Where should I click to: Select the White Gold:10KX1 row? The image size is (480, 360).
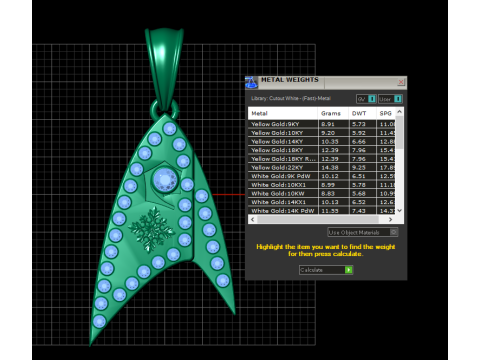point(322,185)
